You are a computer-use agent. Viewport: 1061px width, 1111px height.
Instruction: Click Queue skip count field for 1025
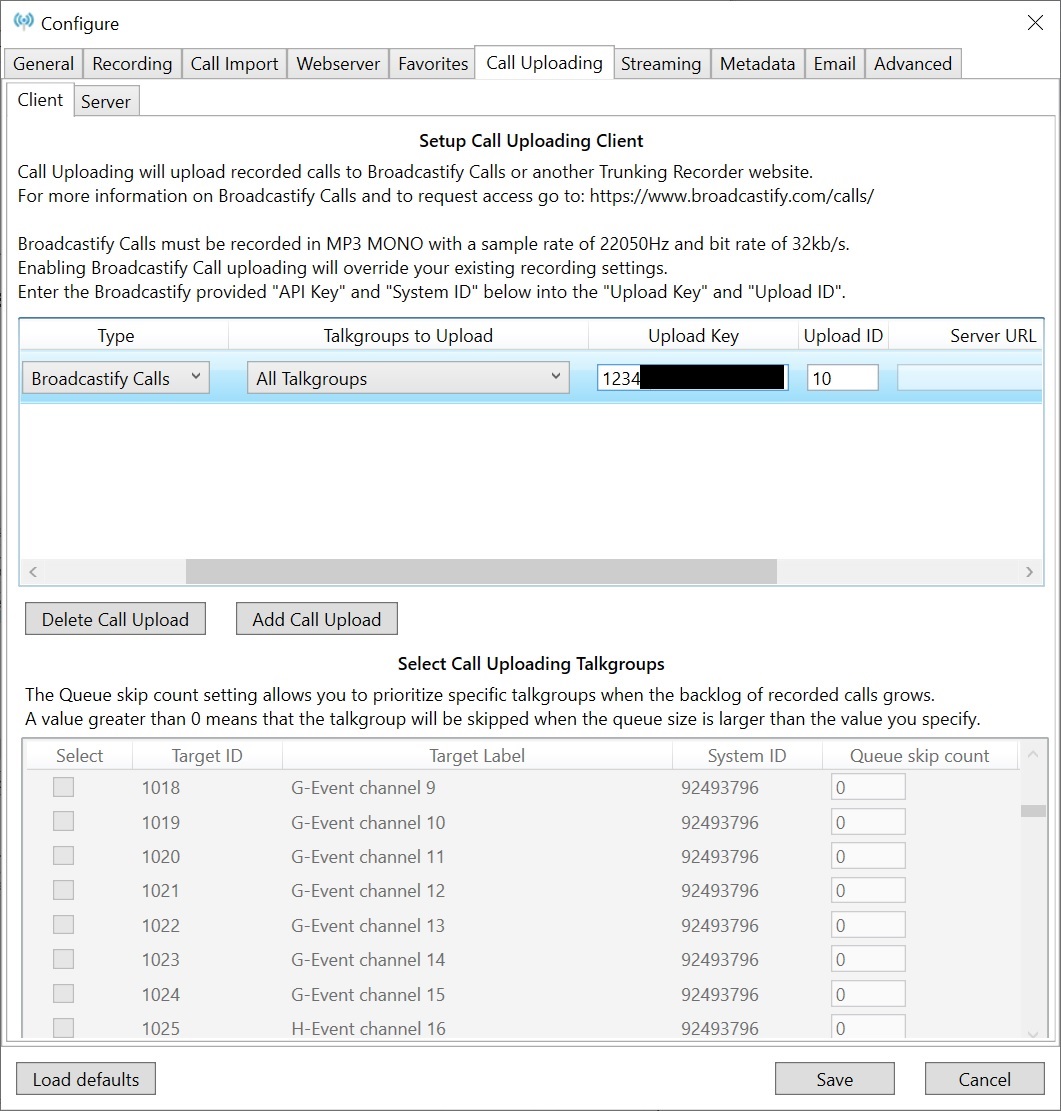click(868, 1028)
